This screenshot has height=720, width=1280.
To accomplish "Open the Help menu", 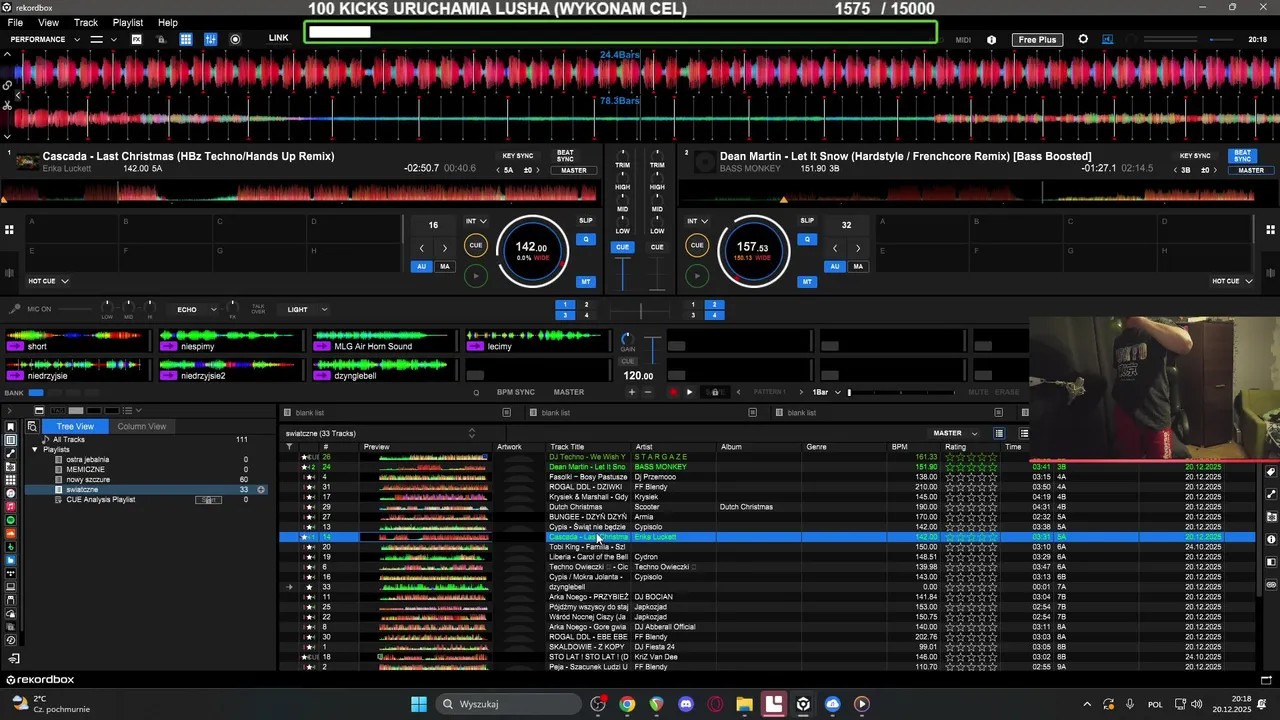I will (168, 22).
